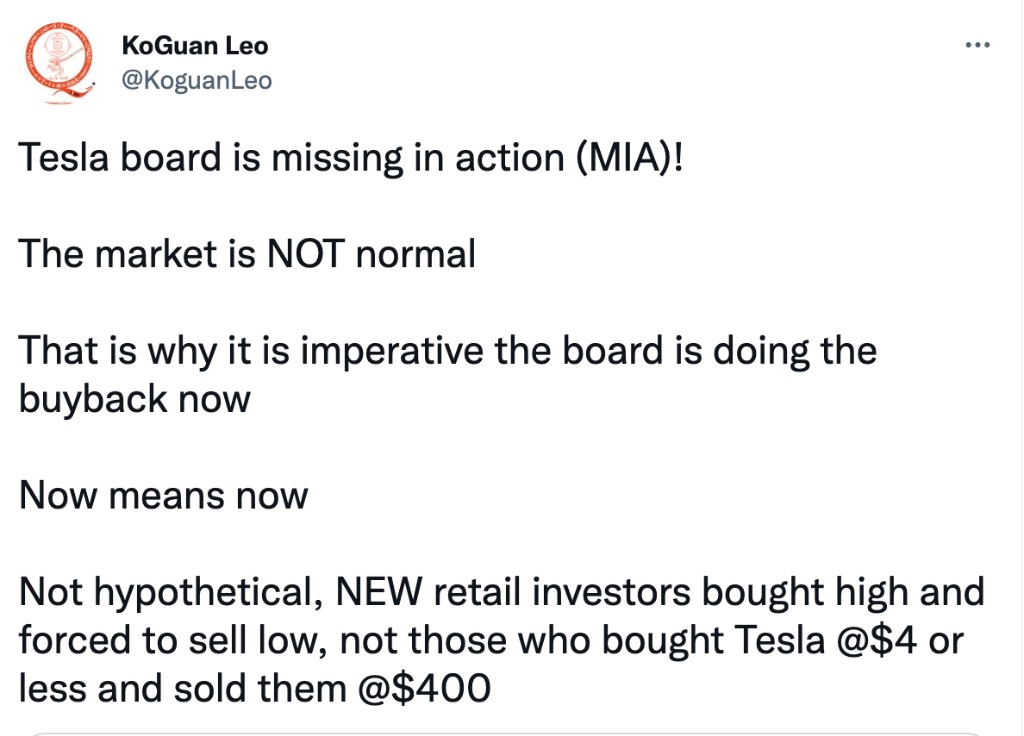Open the KoGuan Leo display name link
Viewport: 1024px width, 736px height.
194,46
